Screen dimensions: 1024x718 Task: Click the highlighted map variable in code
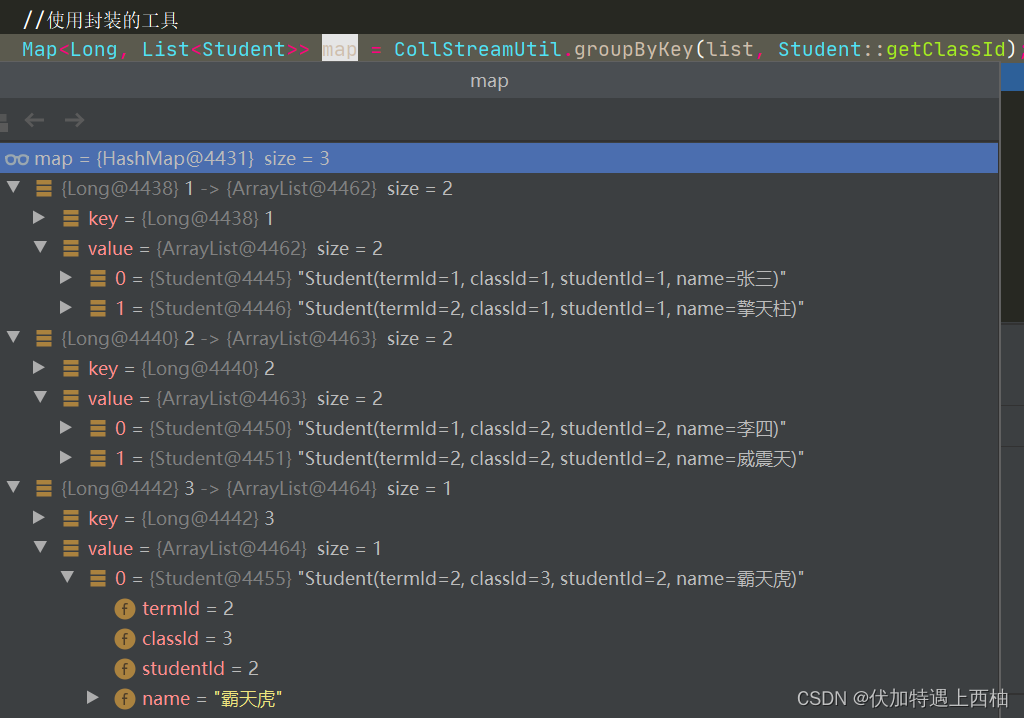[340, 49]
